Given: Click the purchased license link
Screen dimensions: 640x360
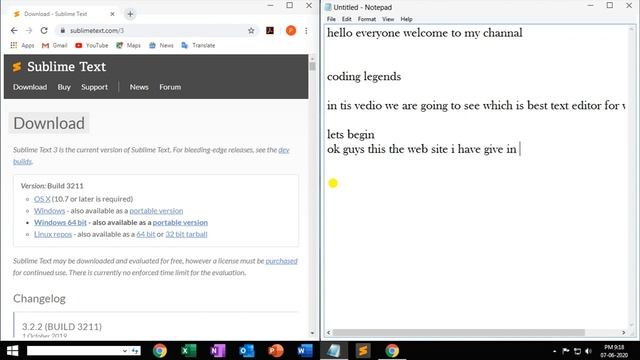Looking at the screenshot, I should (x=281, y=261).
